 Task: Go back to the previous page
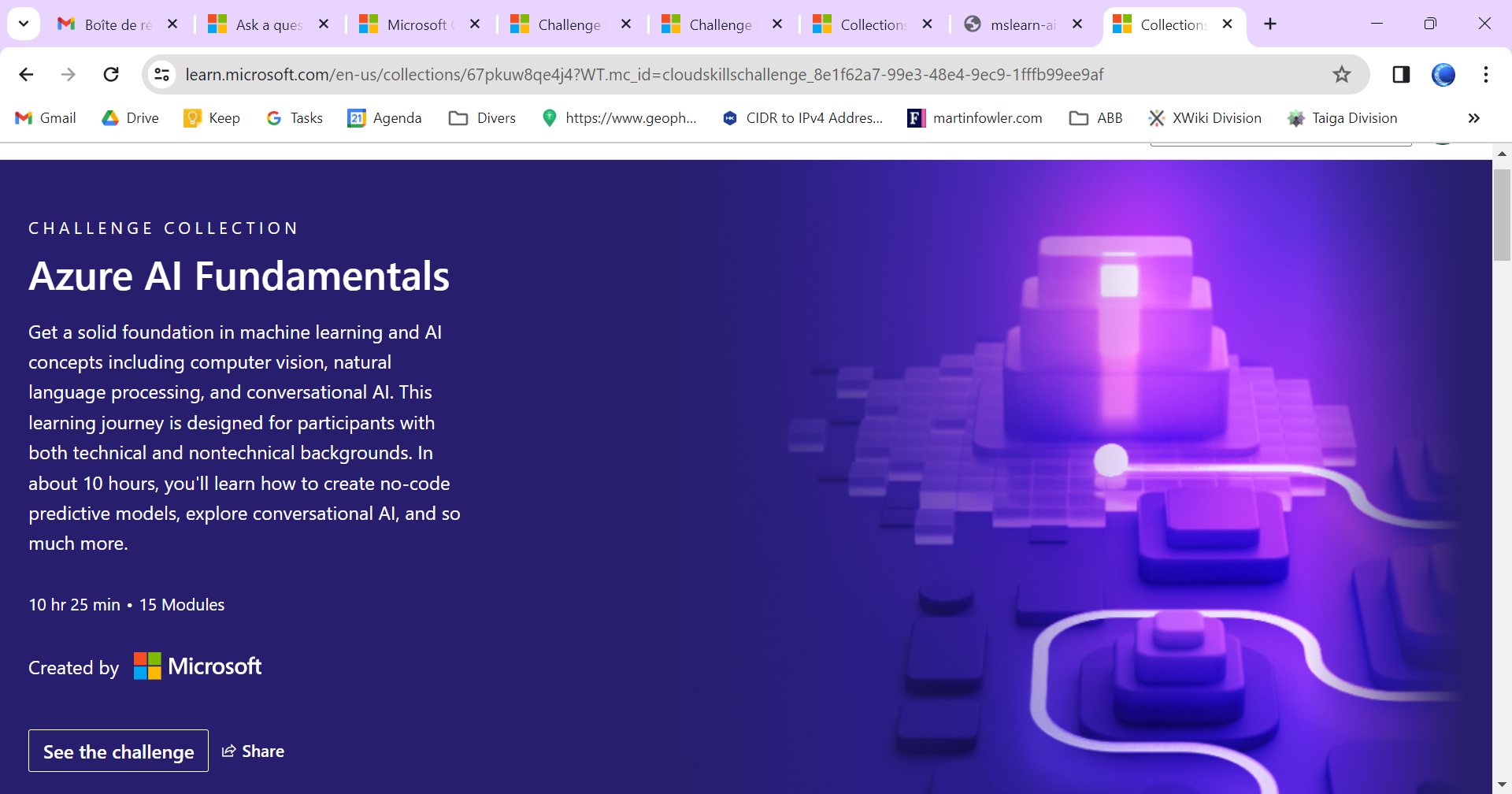point(26,75)
